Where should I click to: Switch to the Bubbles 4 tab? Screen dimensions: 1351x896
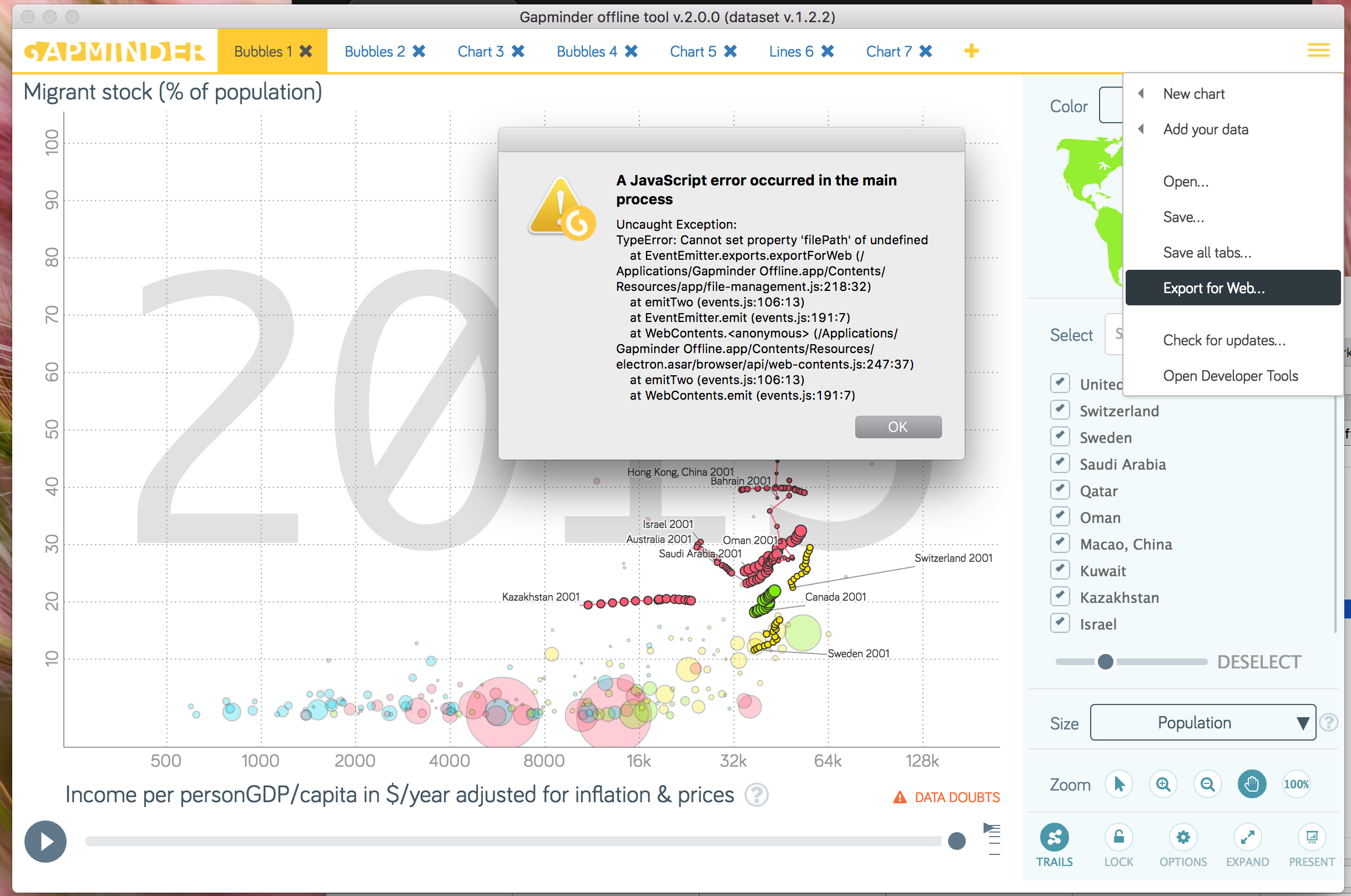point(587,51)
